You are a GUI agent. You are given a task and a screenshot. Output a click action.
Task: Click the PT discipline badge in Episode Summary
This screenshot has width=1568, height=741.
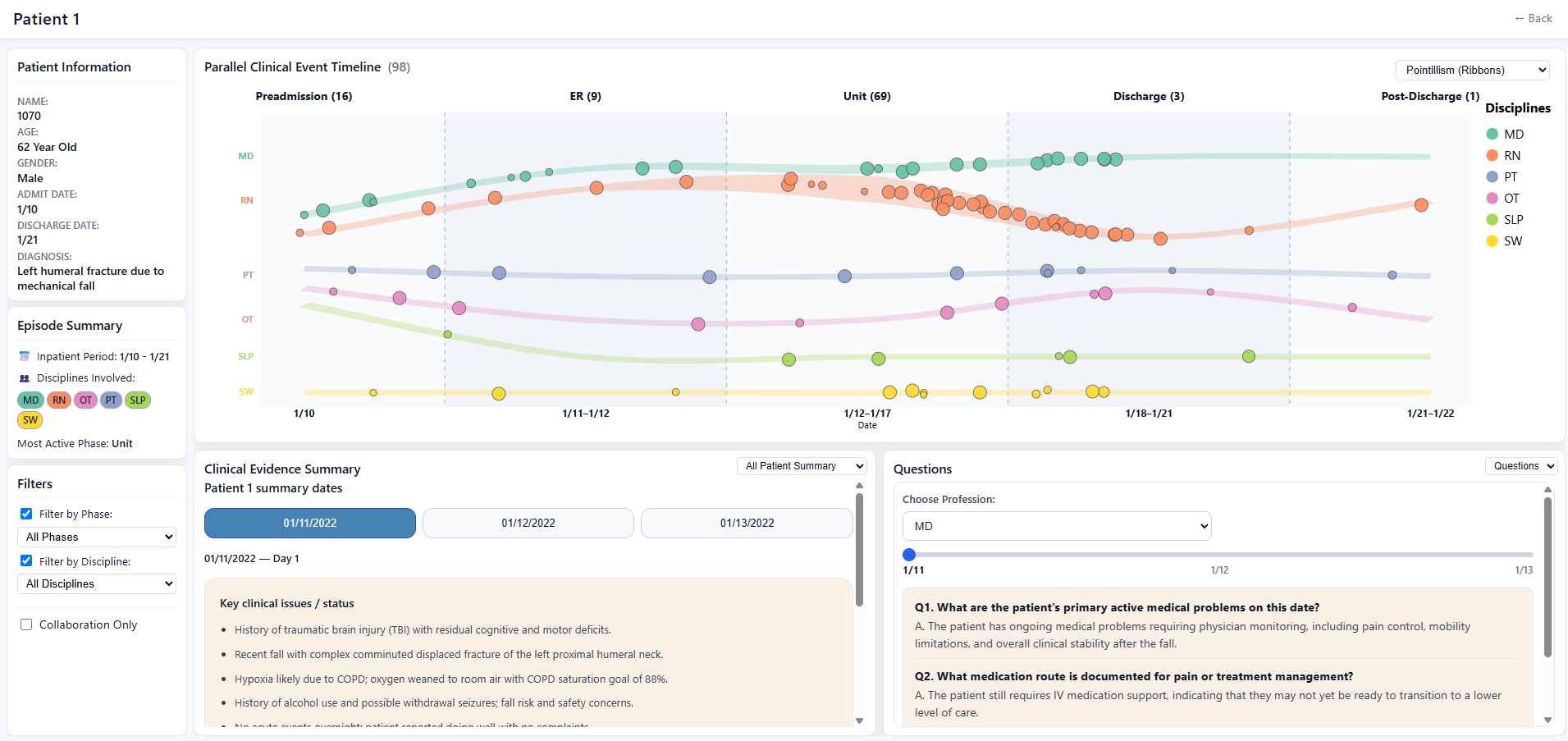click(112, 400)
